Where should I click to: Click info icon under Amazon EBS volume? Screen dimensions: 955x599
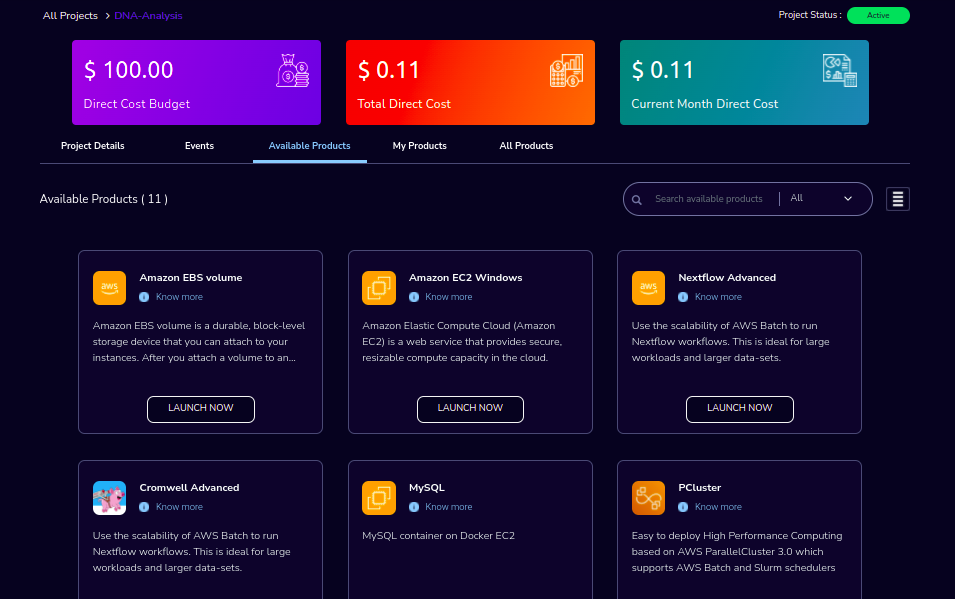coord(144,297)
